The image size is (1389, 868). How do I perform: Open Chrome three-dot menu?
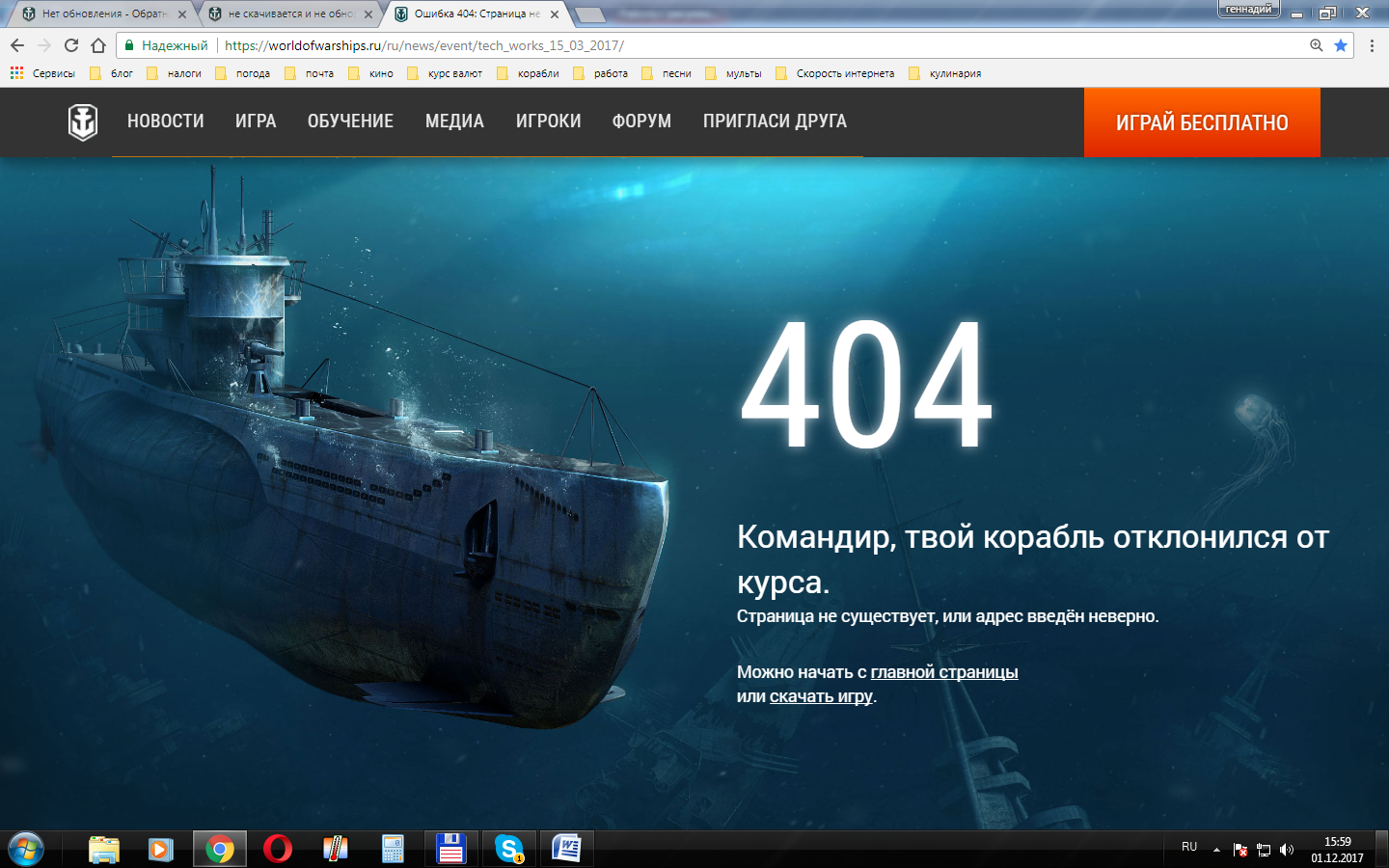coord(1372,45)
